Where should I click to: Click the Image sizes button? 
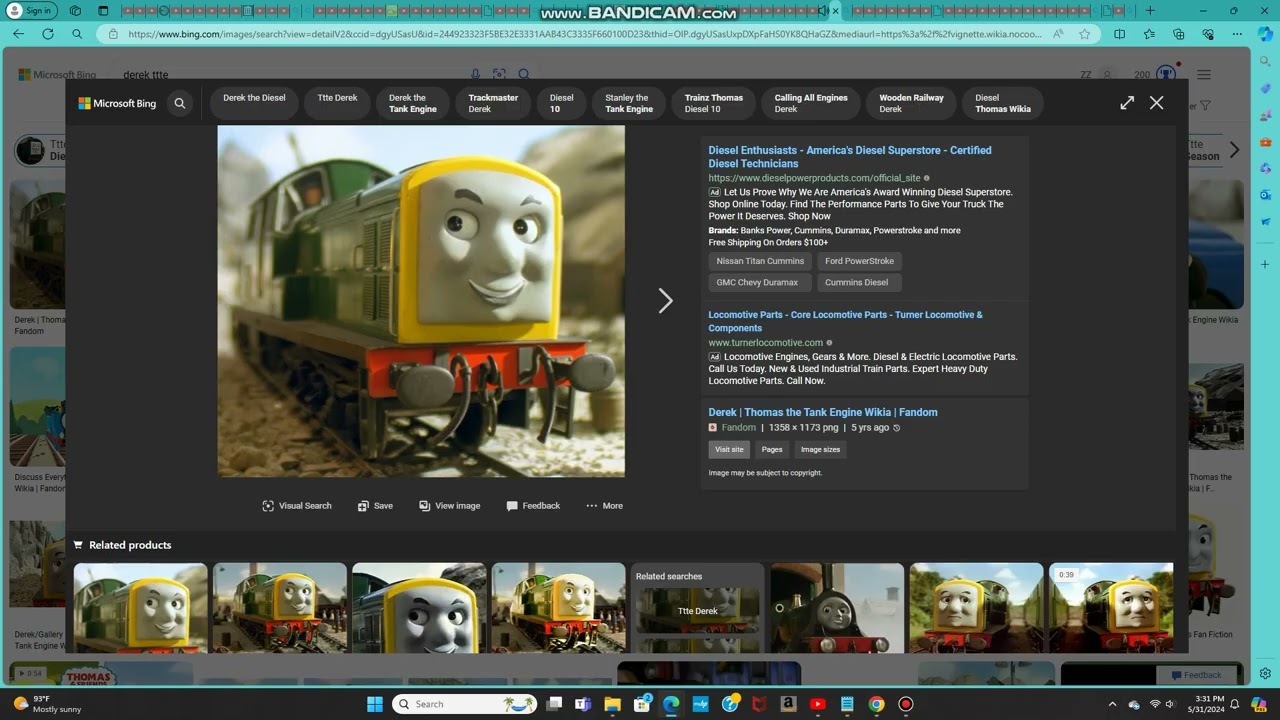(820, 449)
